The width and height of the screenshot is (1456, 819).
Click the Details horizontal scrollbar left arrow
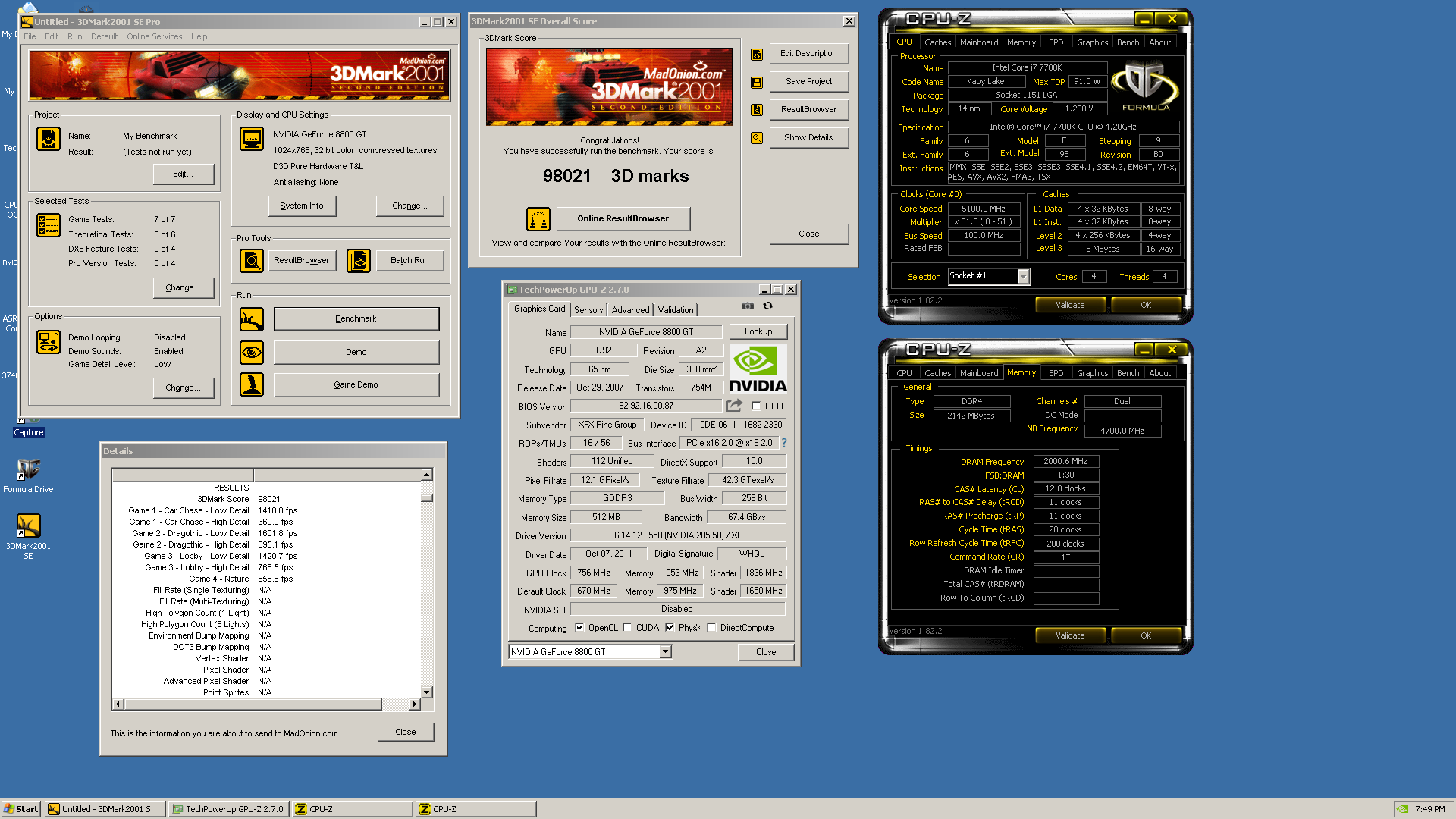click(x=118, y=704)
